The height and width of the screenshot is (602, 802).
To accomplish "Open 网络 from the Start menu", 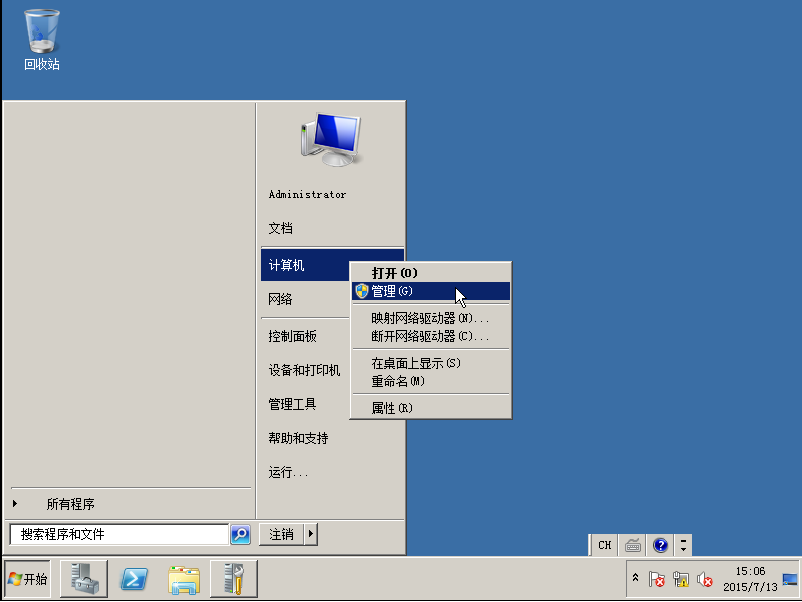I will coord(280,299).
